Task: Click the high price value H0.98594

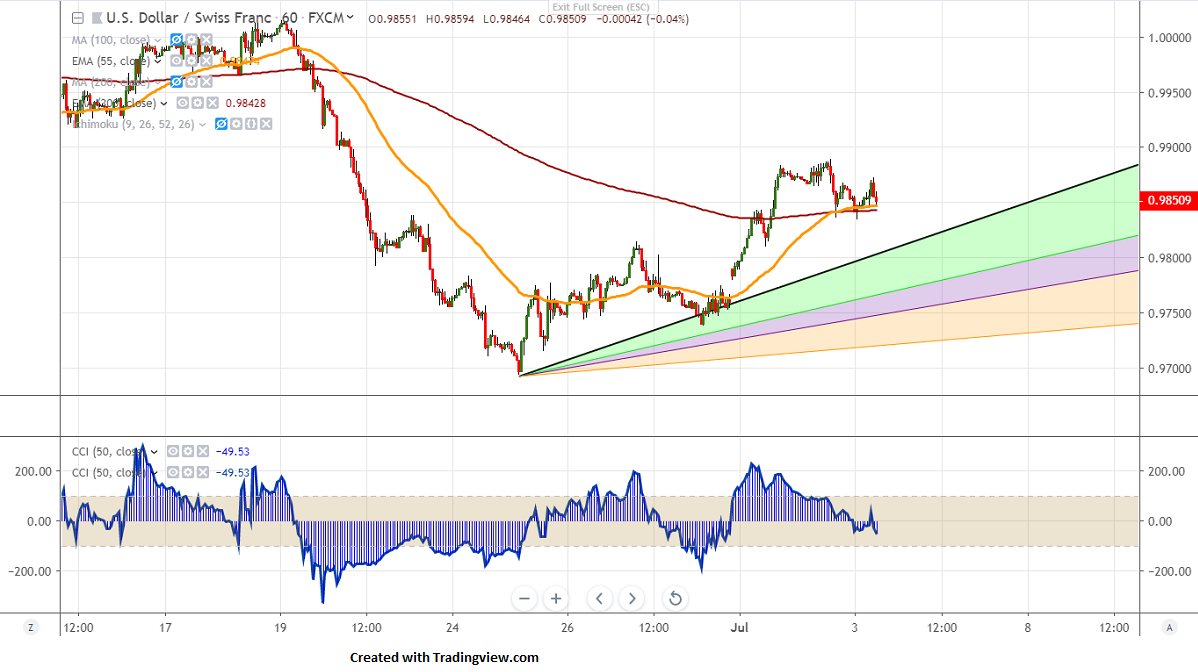Action: click(x=450, y=19)
